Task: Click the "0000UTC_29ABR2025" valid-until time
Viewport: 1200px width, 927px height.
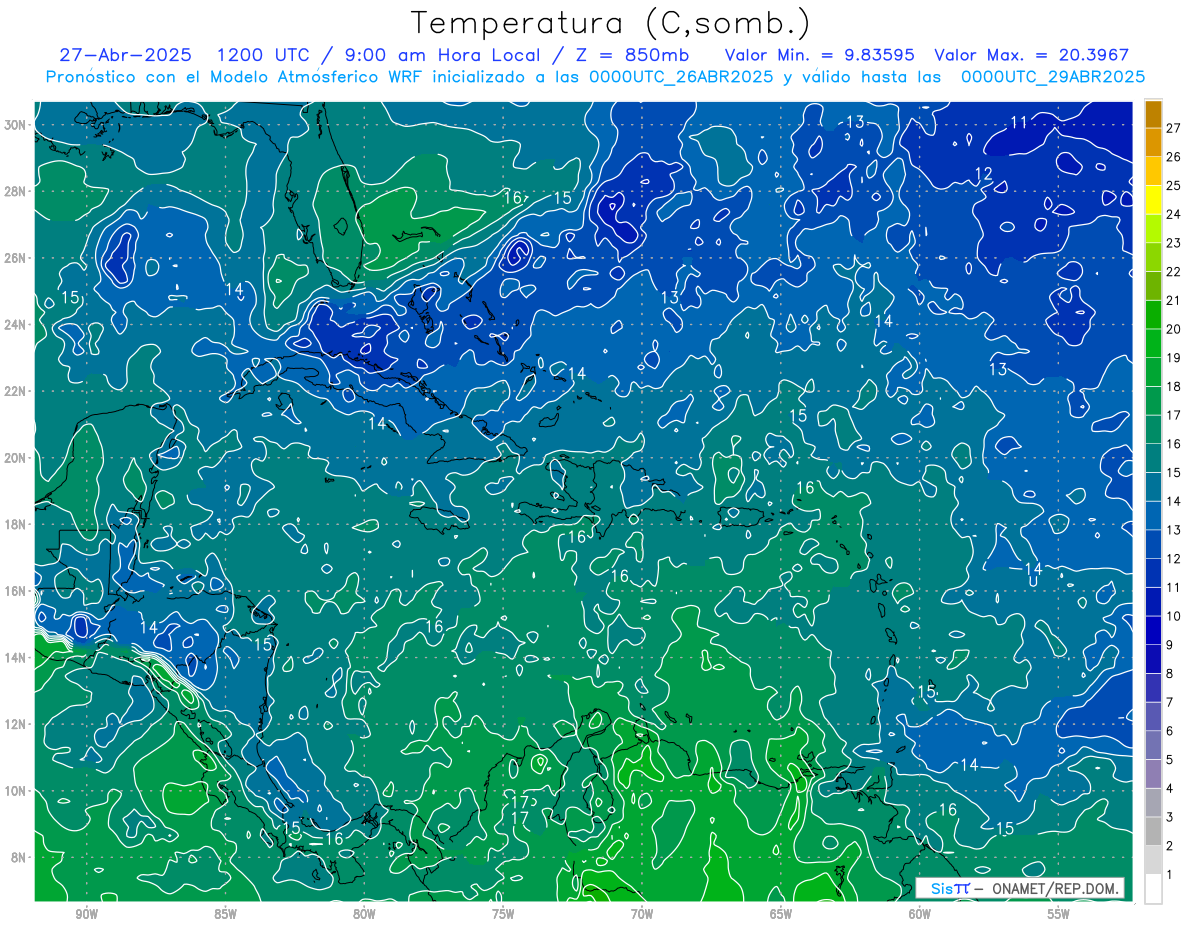Action: pos(1052,76)
